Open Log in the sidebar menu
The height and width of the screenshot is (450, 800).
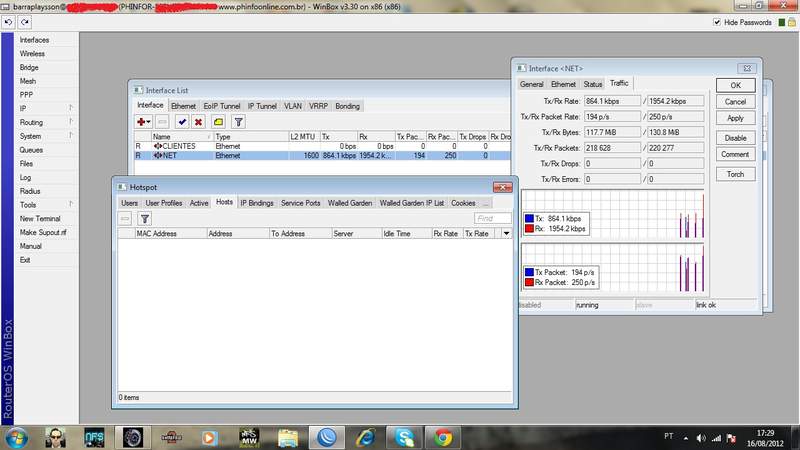click(x=26, y=178)
